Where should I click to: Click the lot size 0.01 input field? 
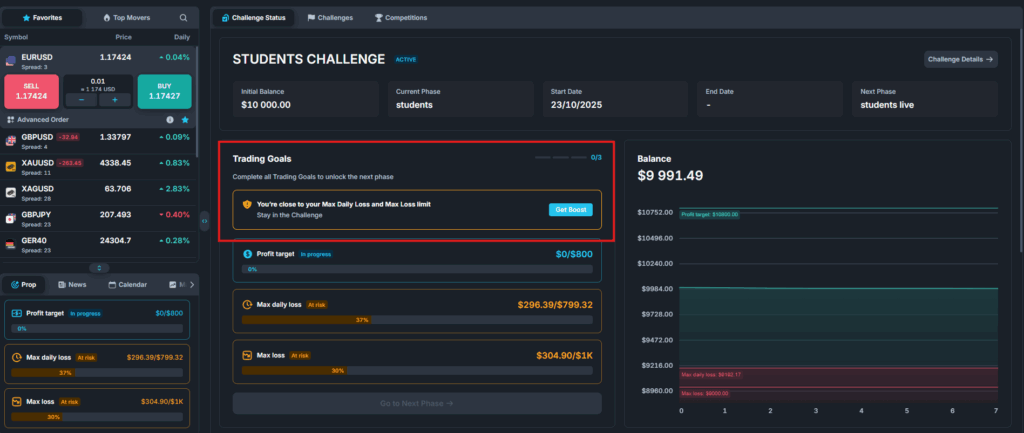98,82
